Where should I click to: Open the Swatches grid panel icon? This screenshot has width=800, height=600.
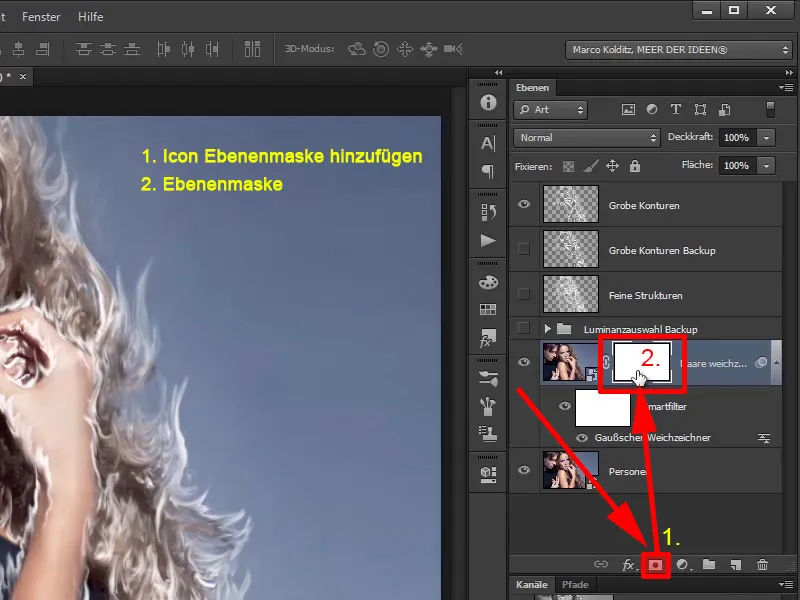[x=488, y=309]
